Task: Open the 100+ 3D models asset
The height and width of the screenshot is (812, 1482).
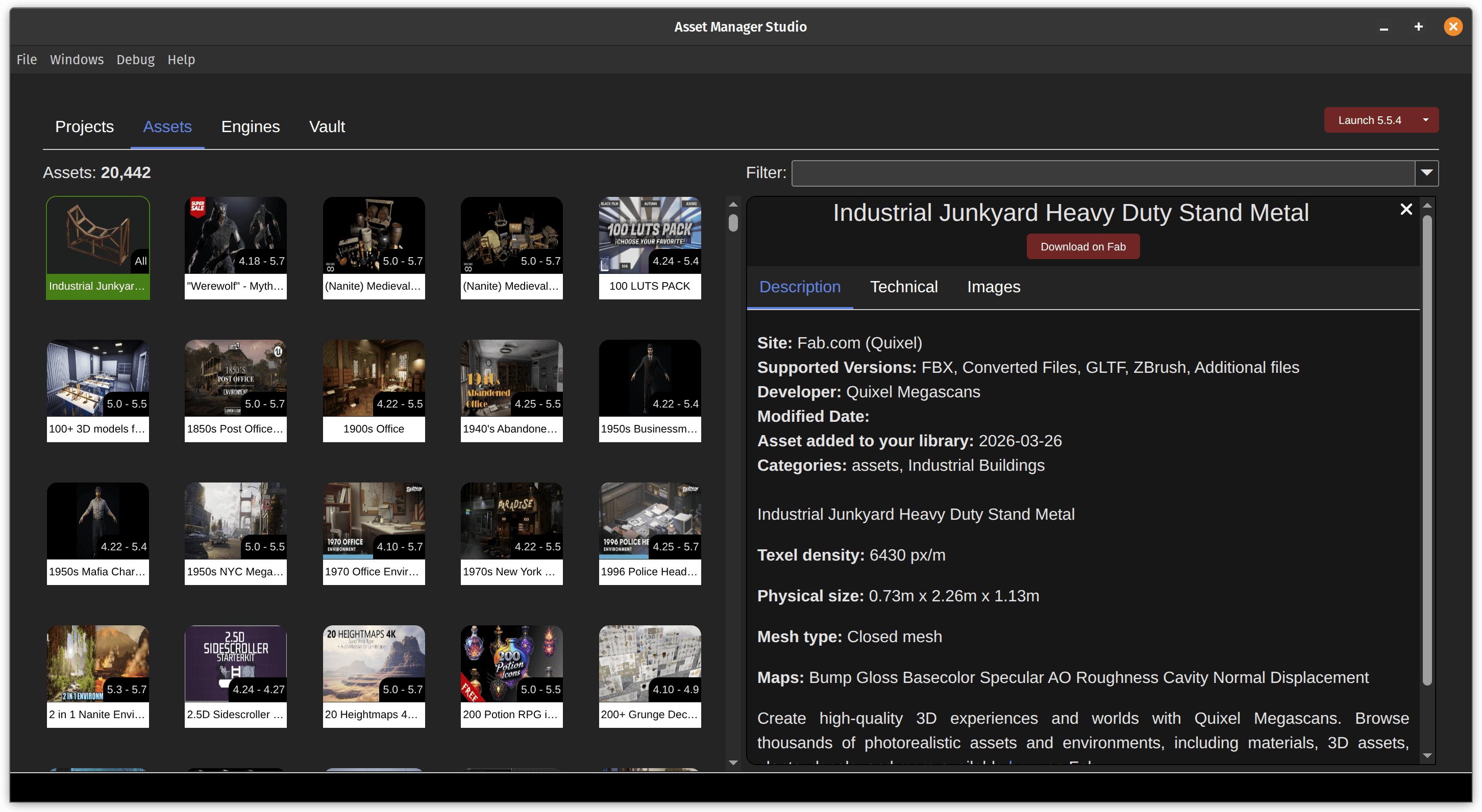Action: click(x=98, y=391)
